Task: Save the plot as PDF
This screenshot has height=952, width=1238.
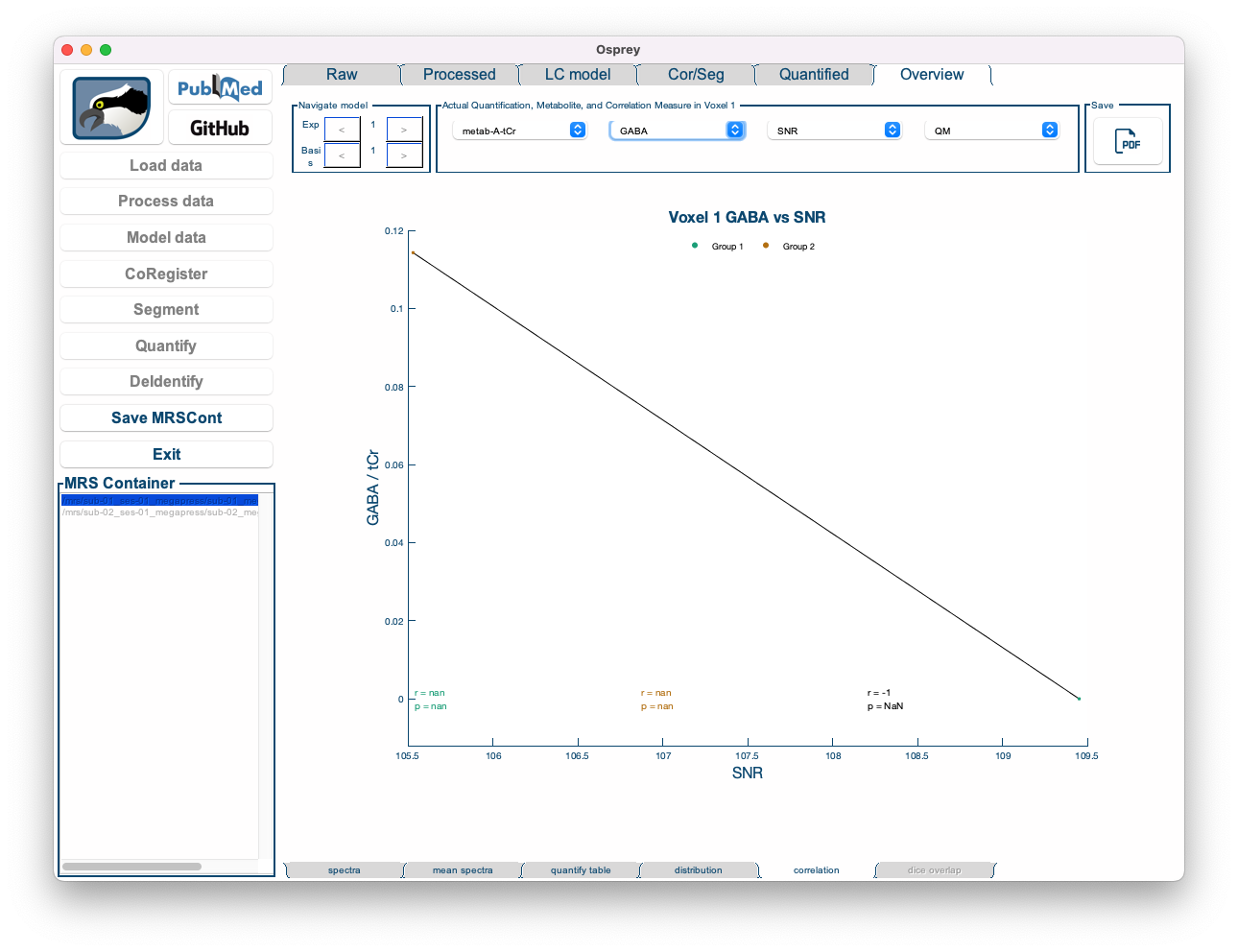Action: pos(1128,142)
